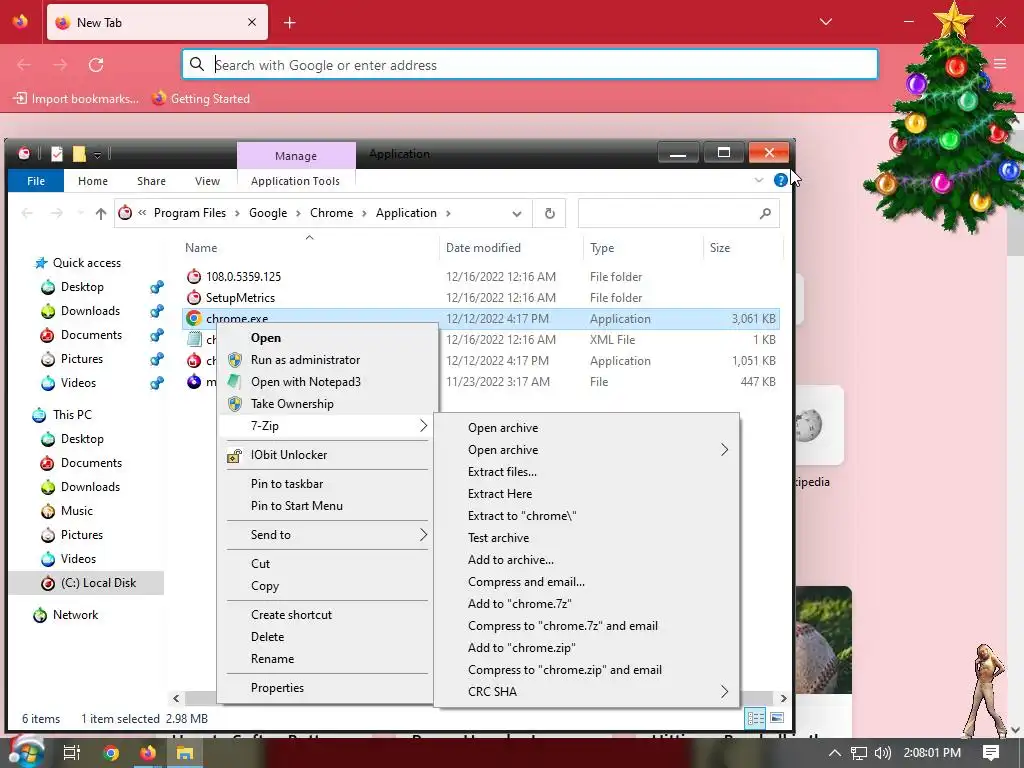1024x768 pixels.
Task: Pin chrome.exe to taskbar
Action: pyautogui.click(x=287, y=484)
